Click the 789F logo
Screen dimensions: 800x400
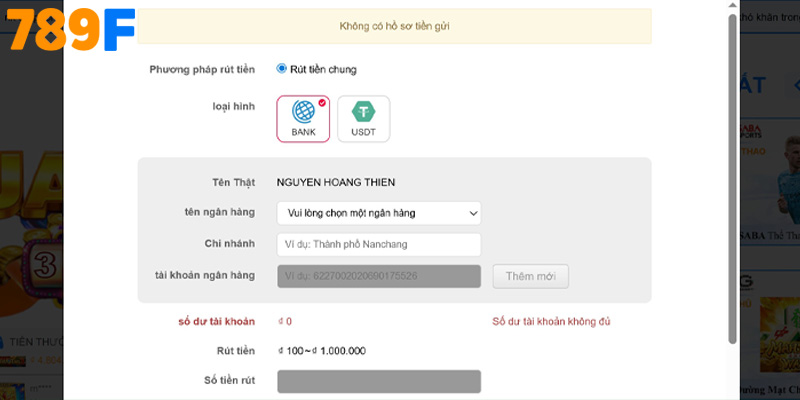tap(70, 31)
